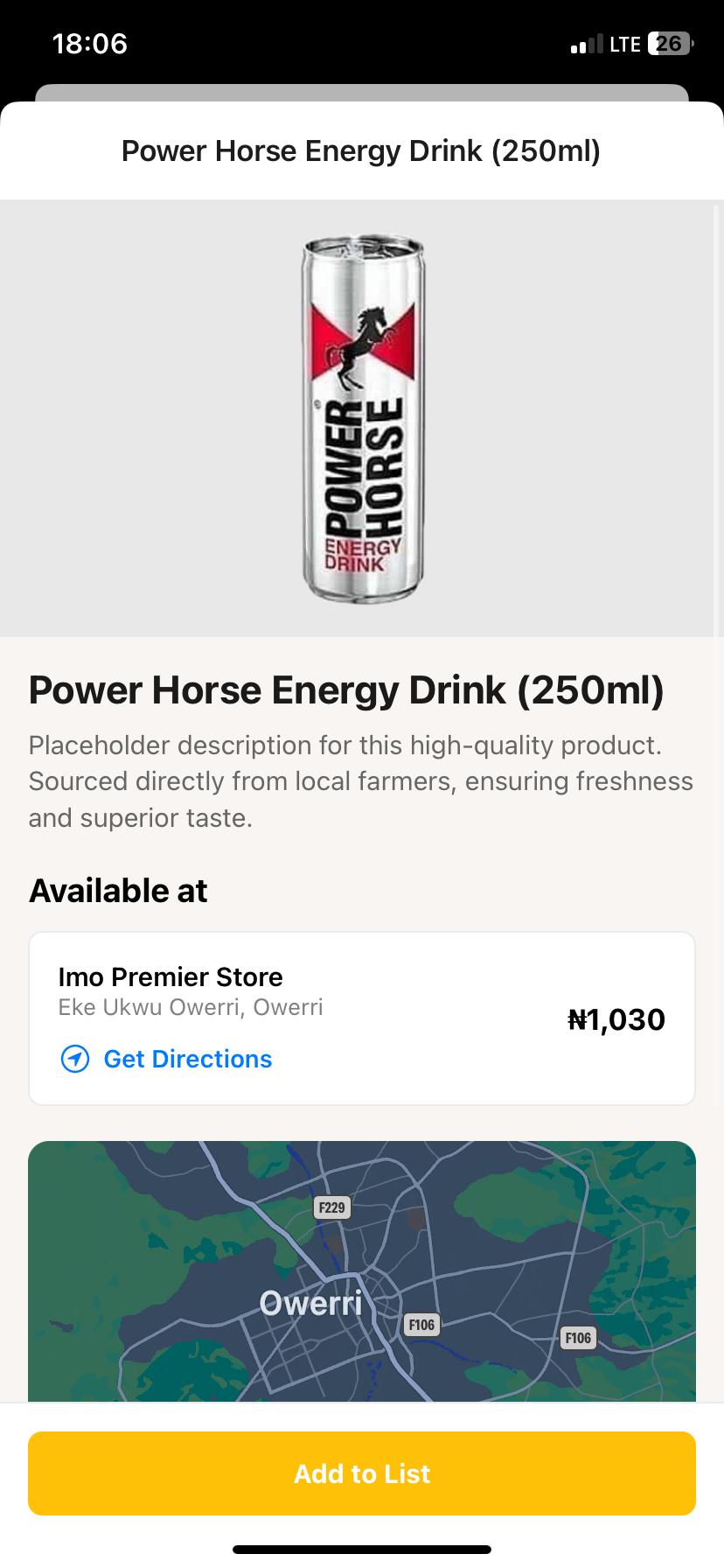Screen dimensions: 724x1568
Task: Tap the Get Directions compass arrow icon
Action: coord(75,1059)
